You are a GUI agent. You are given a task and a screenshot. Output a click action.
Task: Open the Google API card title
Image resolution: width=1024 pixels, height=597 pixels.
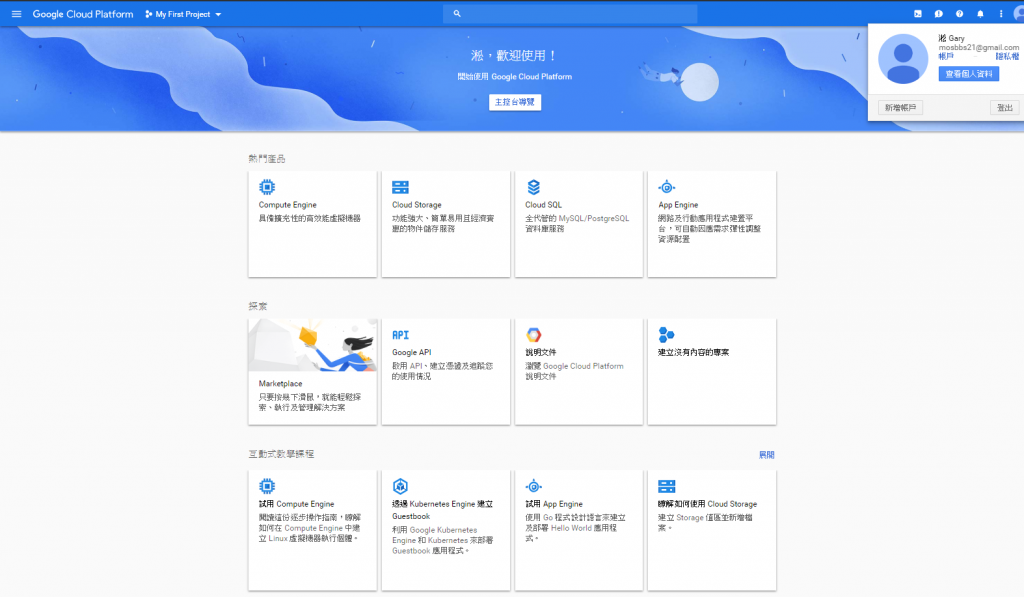[411, 352]
